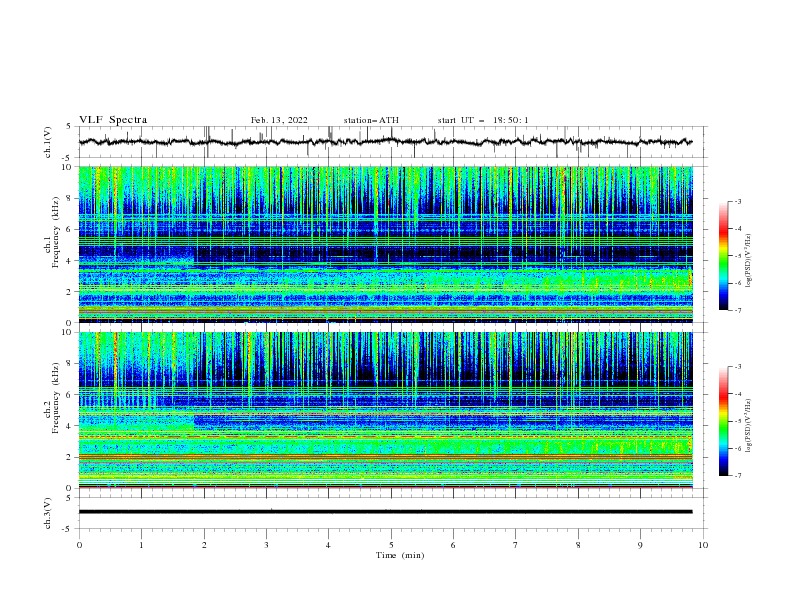792x612 pixels.
Task: Click the "-3" label on ch.1 color bar
Action: tap(738, 201)
